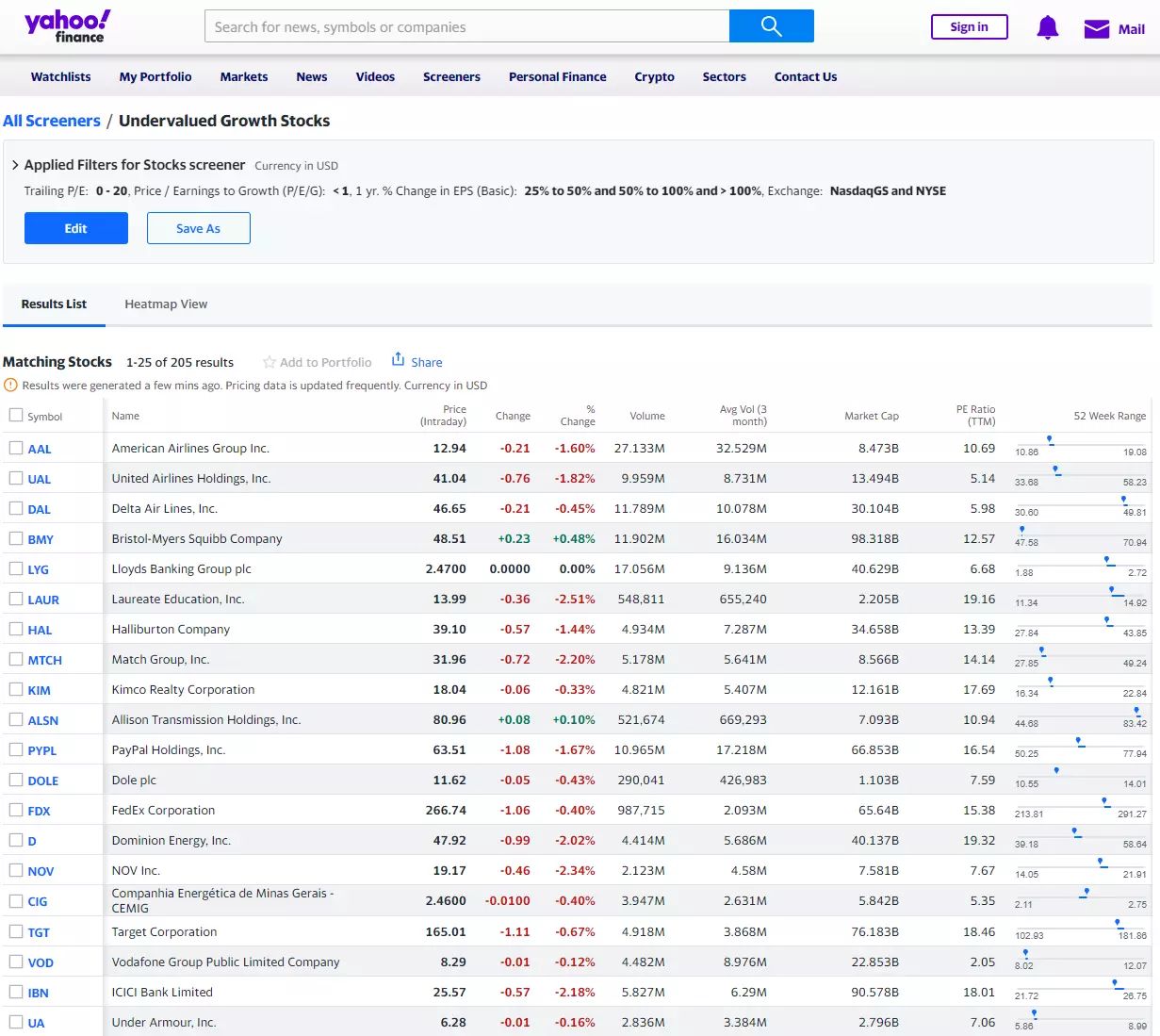The image size is (1160, 1036).
Task: Click the TGT 52 week range slider
Action: tap(1081, 928)
